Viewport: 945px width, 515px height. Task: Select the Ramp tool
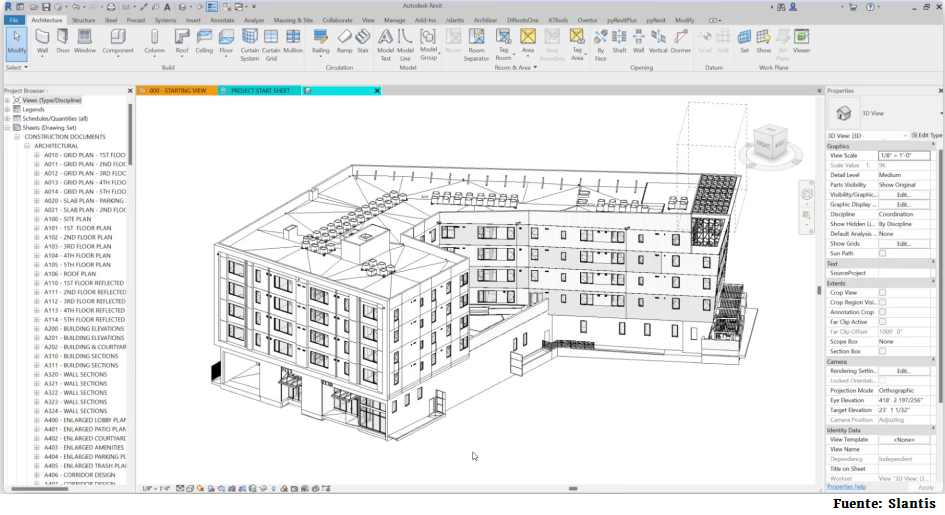344,42
